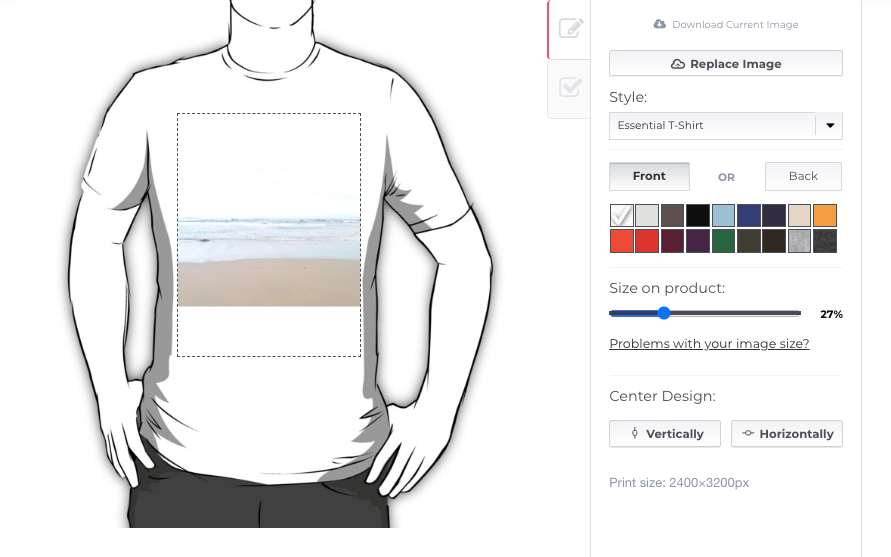The width and height of the screenshot is (891, 557).
Task: Select the cream beige color swatch
Action: click(x=799, y=216)
